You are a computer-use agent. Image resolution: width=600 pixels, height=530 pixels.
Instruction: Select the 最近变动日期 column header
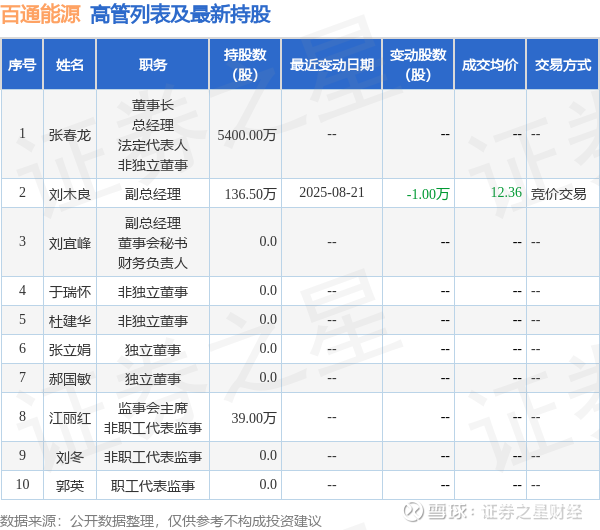coord(332,65)
